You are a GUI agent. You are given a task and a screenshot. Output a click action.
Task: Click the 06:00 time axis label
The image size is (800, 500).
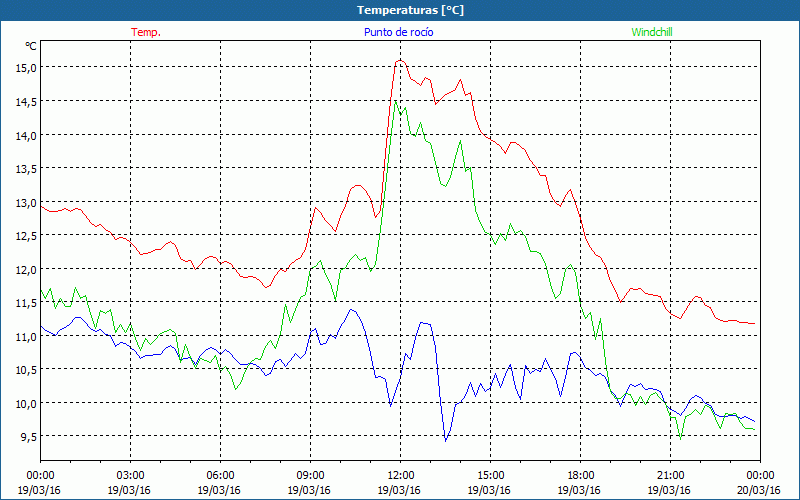click(220, 476)
